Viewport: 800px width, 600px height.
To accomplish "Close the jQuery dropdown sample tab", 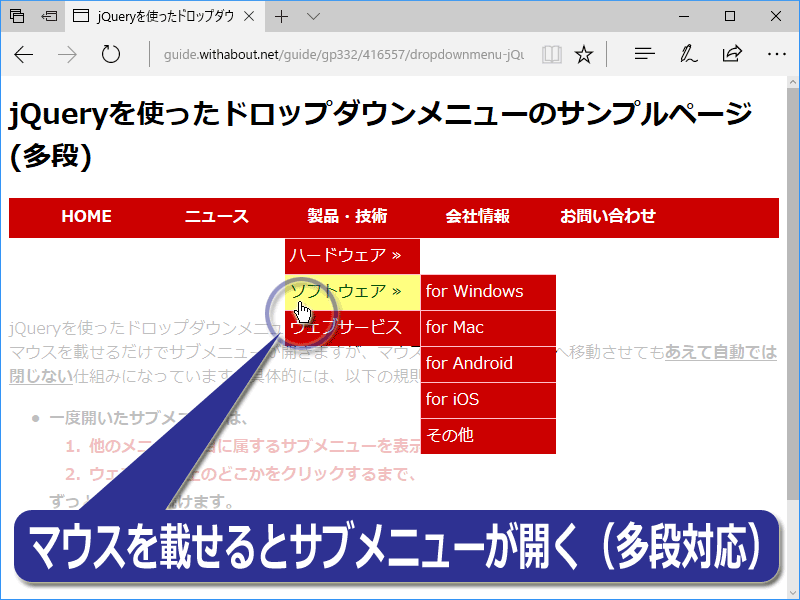I will coord(248,16).
